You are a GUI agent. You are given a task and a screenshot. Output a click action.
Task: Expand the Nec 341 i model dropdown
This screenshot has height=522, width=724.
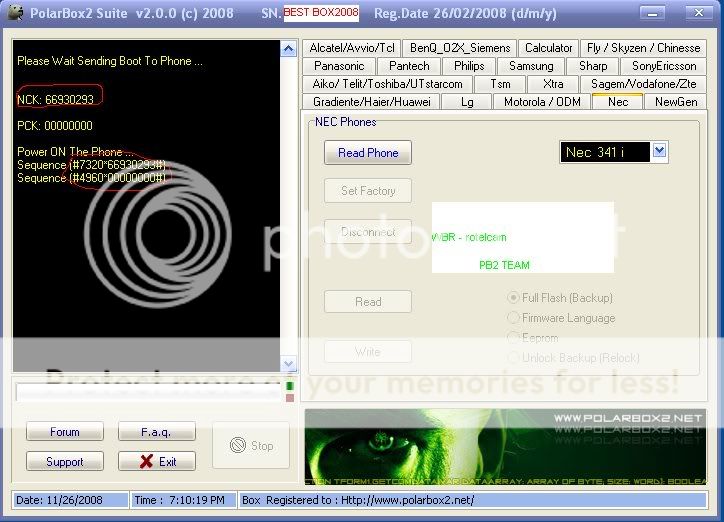[x=659, y=150]
